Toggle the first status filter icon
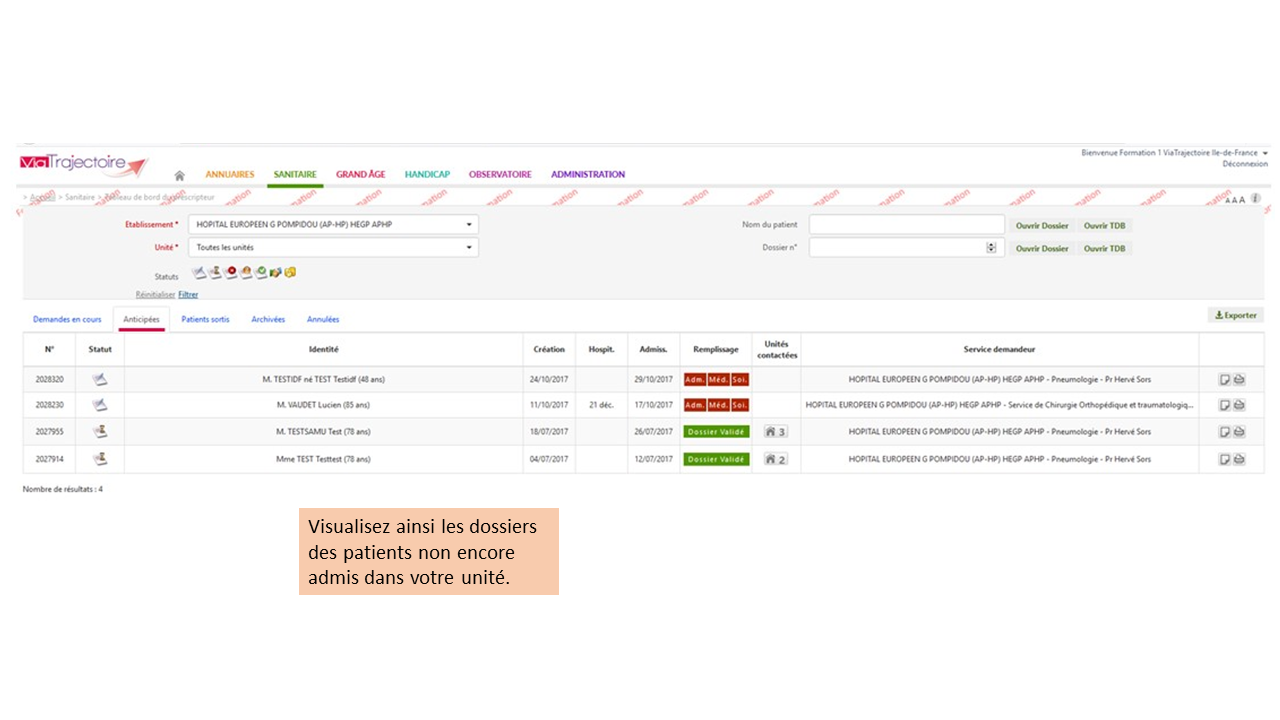The image size is (1280, 720). [199, 272]
